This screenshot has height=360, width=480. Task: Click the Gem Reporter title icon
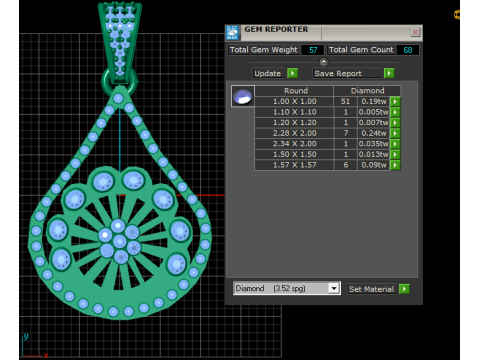[x=232, y=33]
